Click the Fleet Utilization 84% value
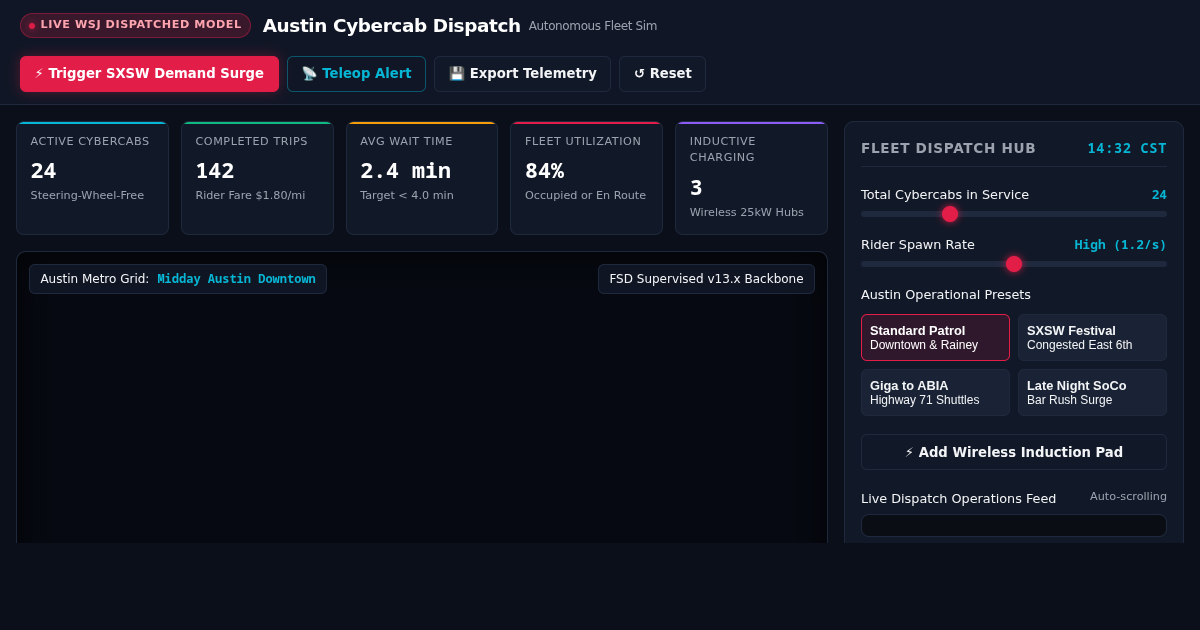Viewport: 1200px width, 630px height. [x=544, y=171]
